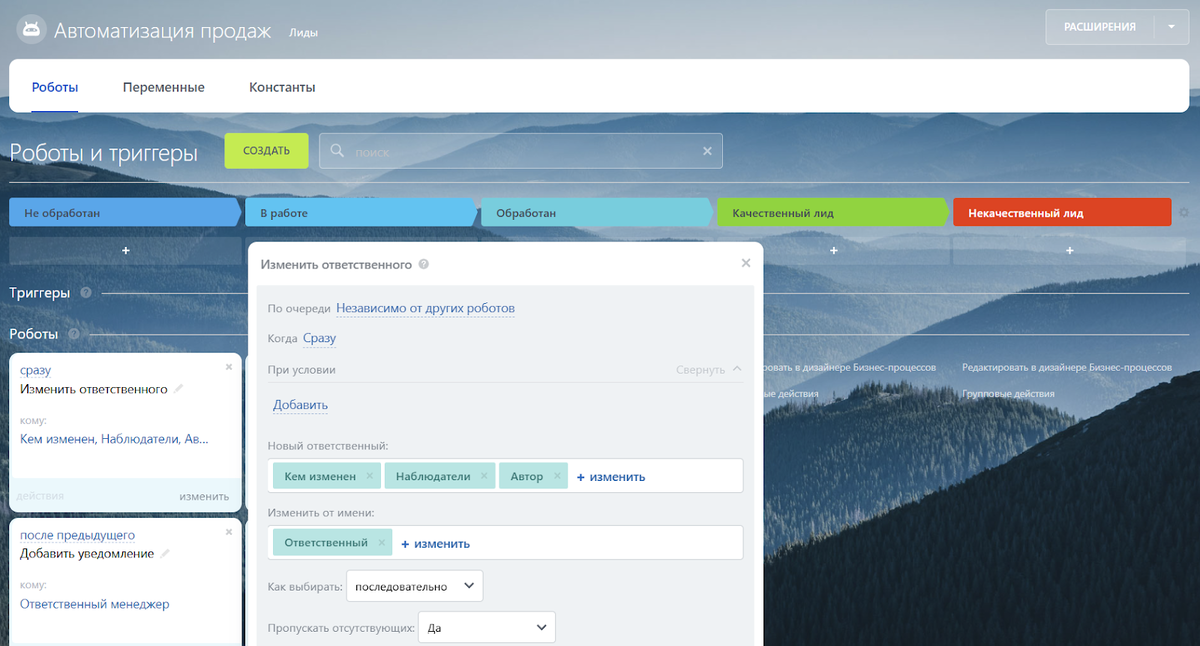Click inside the Изменить от имени tag field
This screenshot has height=646, width=1200.
coord(505,543)
